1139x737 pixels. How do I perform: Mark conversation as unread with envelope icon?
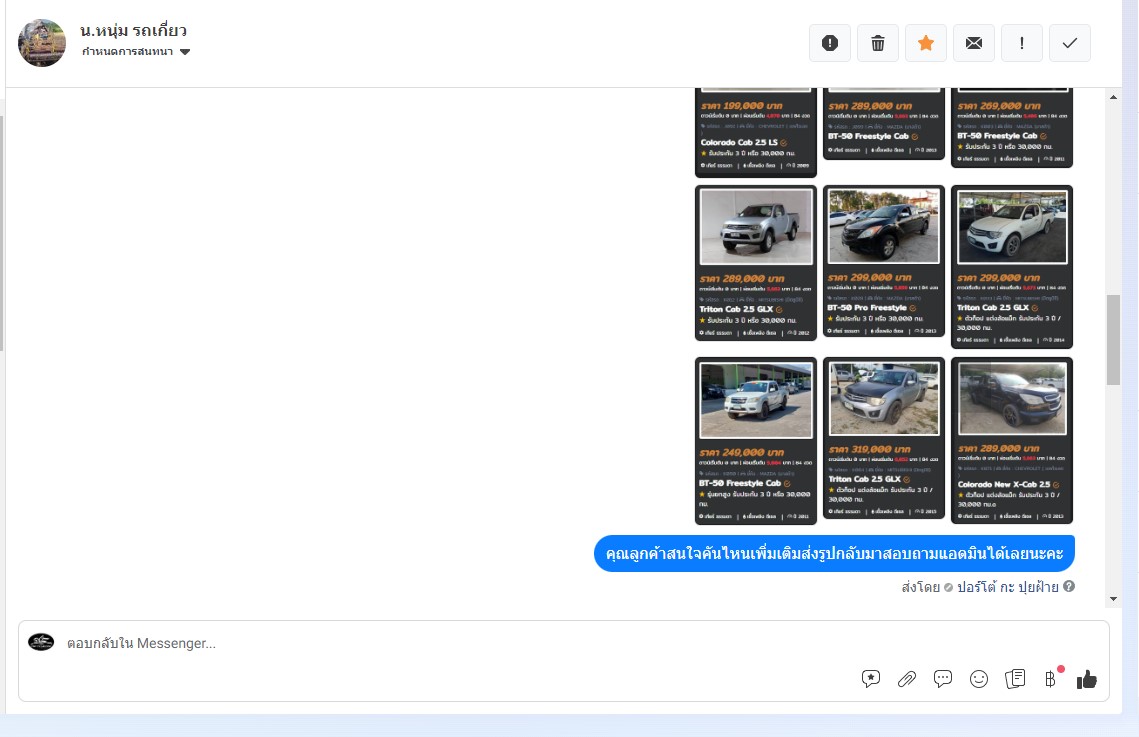pyautogui.click(x=974, y=43)
